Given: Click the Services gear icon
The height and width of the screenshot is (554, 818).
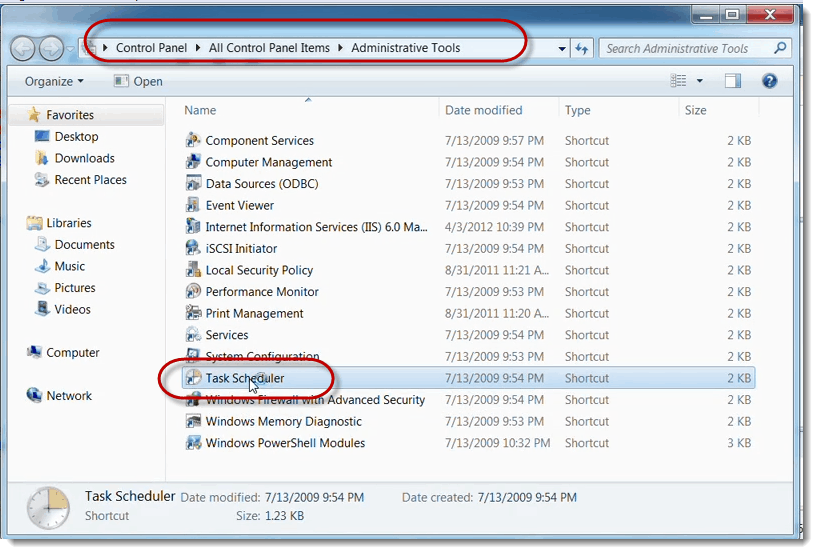Looking at the screenshot, I should pos(194,334).
